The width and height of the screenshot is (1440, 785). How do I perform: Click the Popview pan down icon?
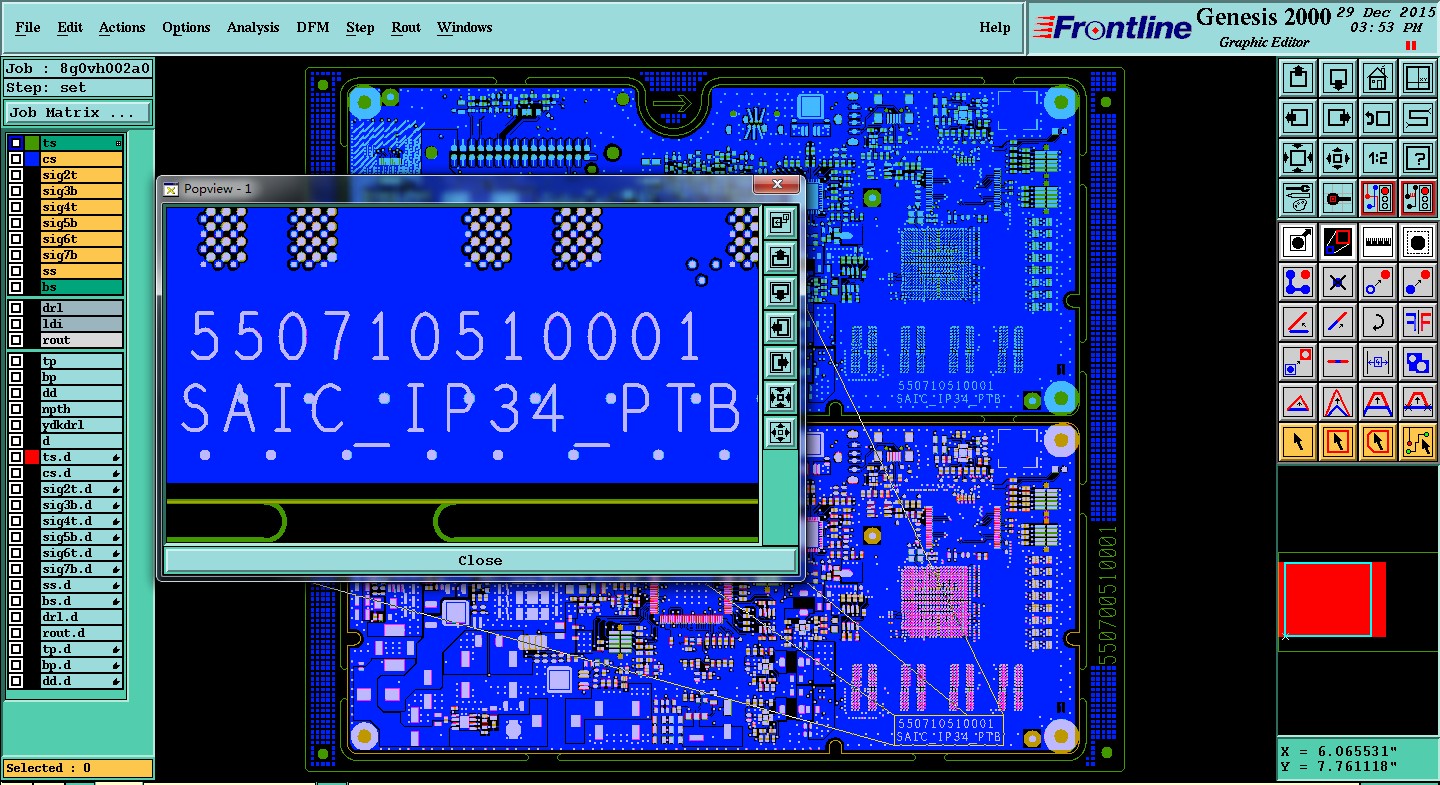[x=780, y=292]
